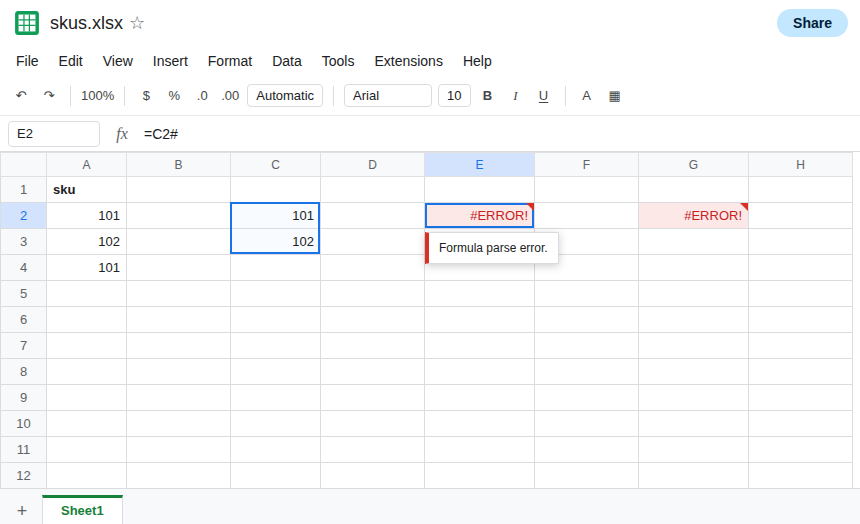Viewport: 860px width, 524px height.
Task: Format as currency with dollar icon
Action: click(x=146, y=95)
